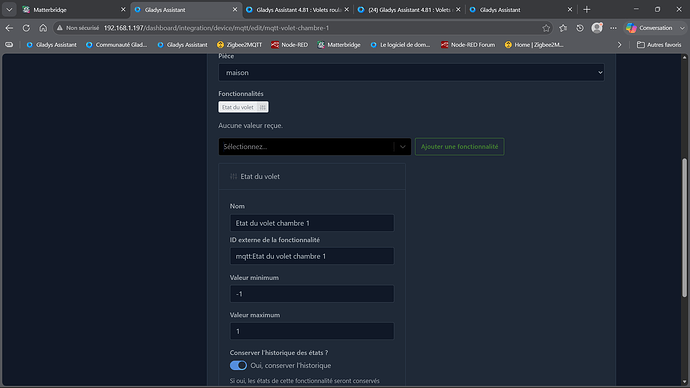Click the Non sécurisé site info warning
This screenshot has height=388, width=690.
(x=78, y=28)
